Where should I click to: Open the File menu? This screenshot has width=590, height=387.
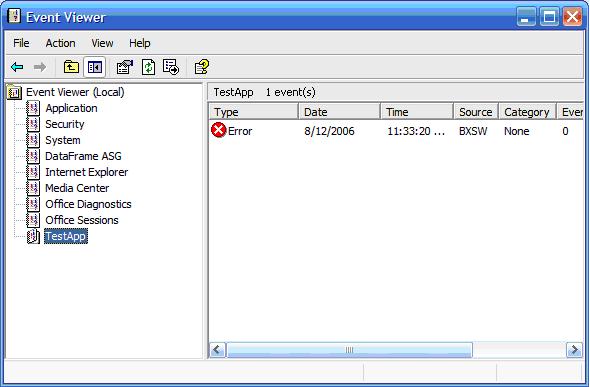point(21,43)
